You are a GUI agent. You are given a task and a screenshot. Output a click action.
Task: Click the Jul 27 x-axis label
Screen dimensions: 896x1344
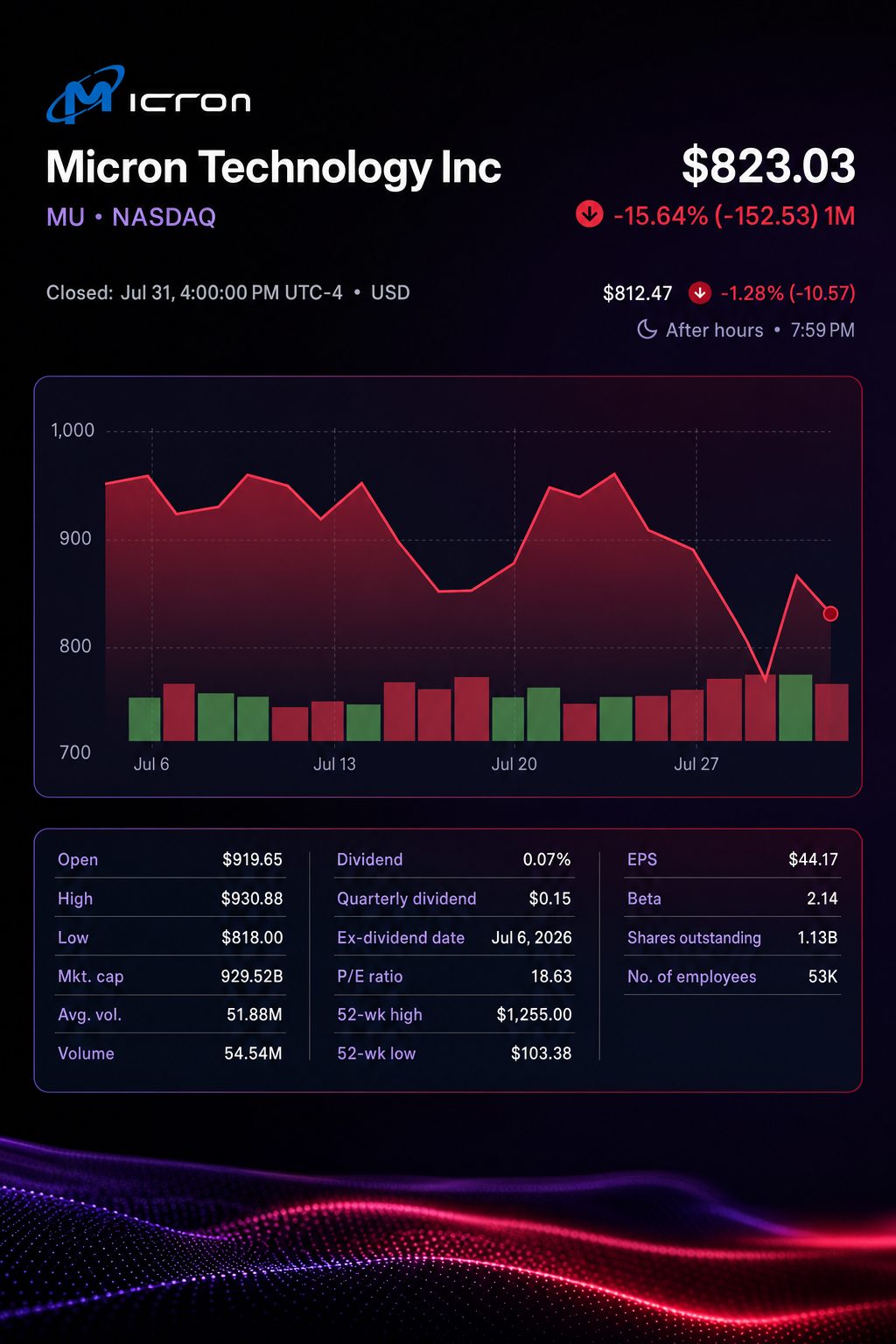696,764
